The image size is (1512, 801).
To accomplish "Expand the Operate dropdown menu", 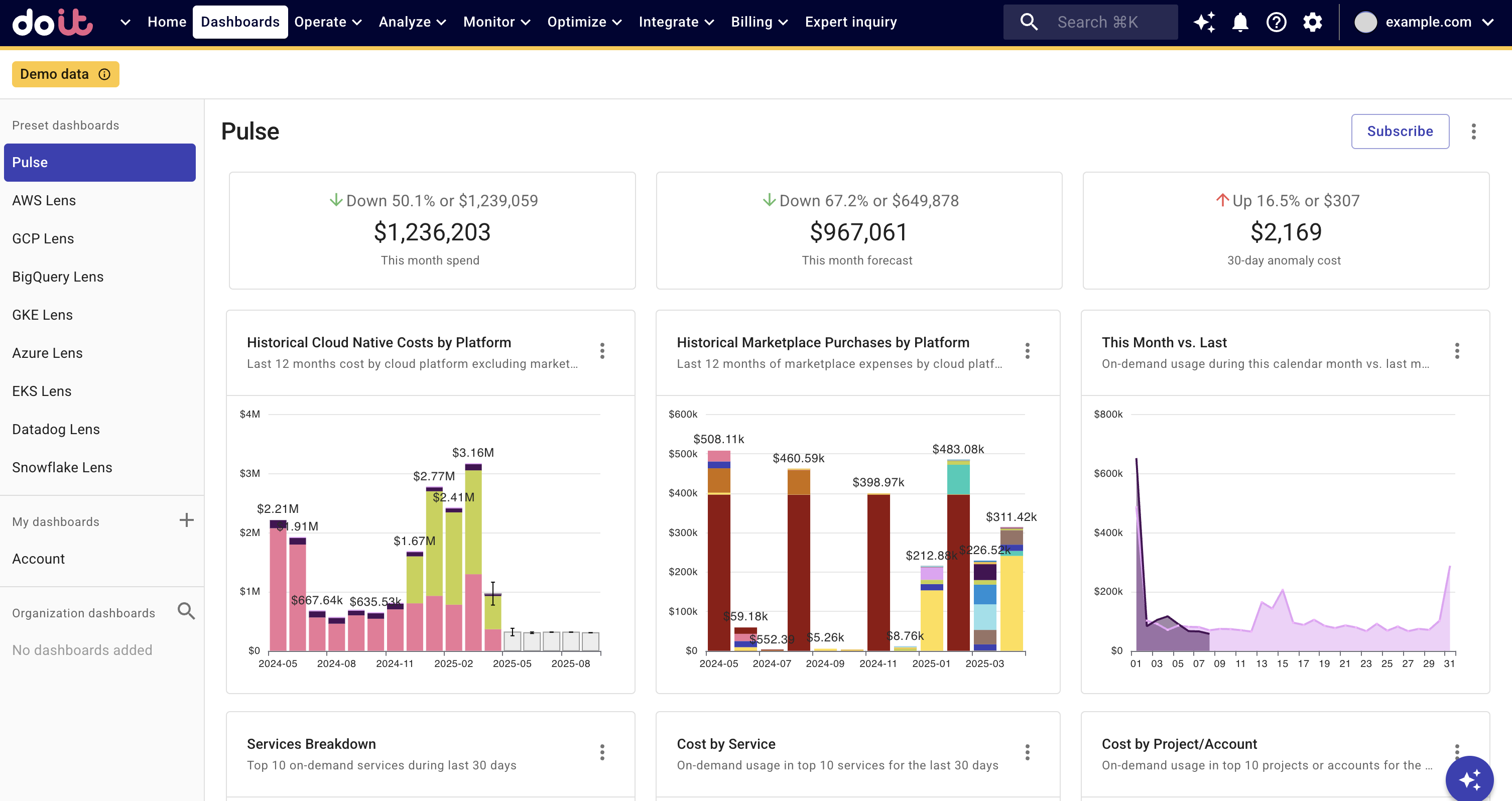I will [327, 22].
